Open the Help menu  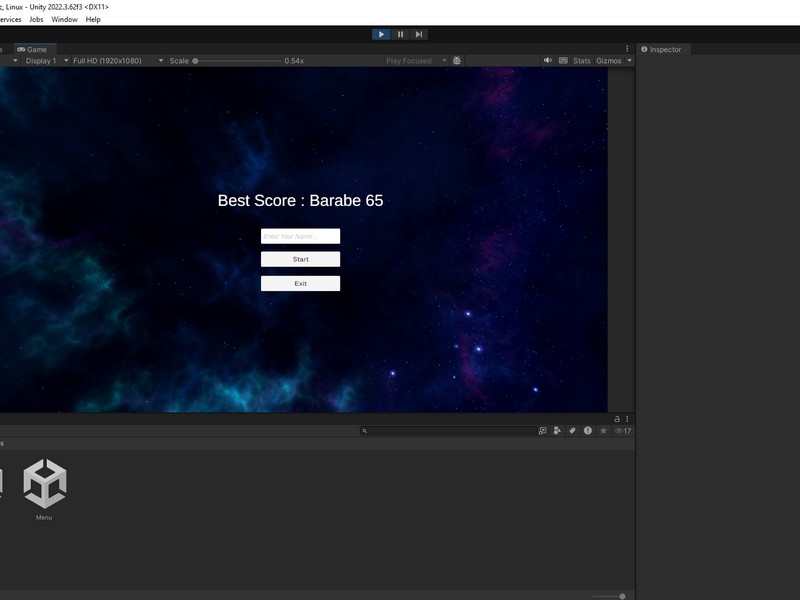pos(93,19)
